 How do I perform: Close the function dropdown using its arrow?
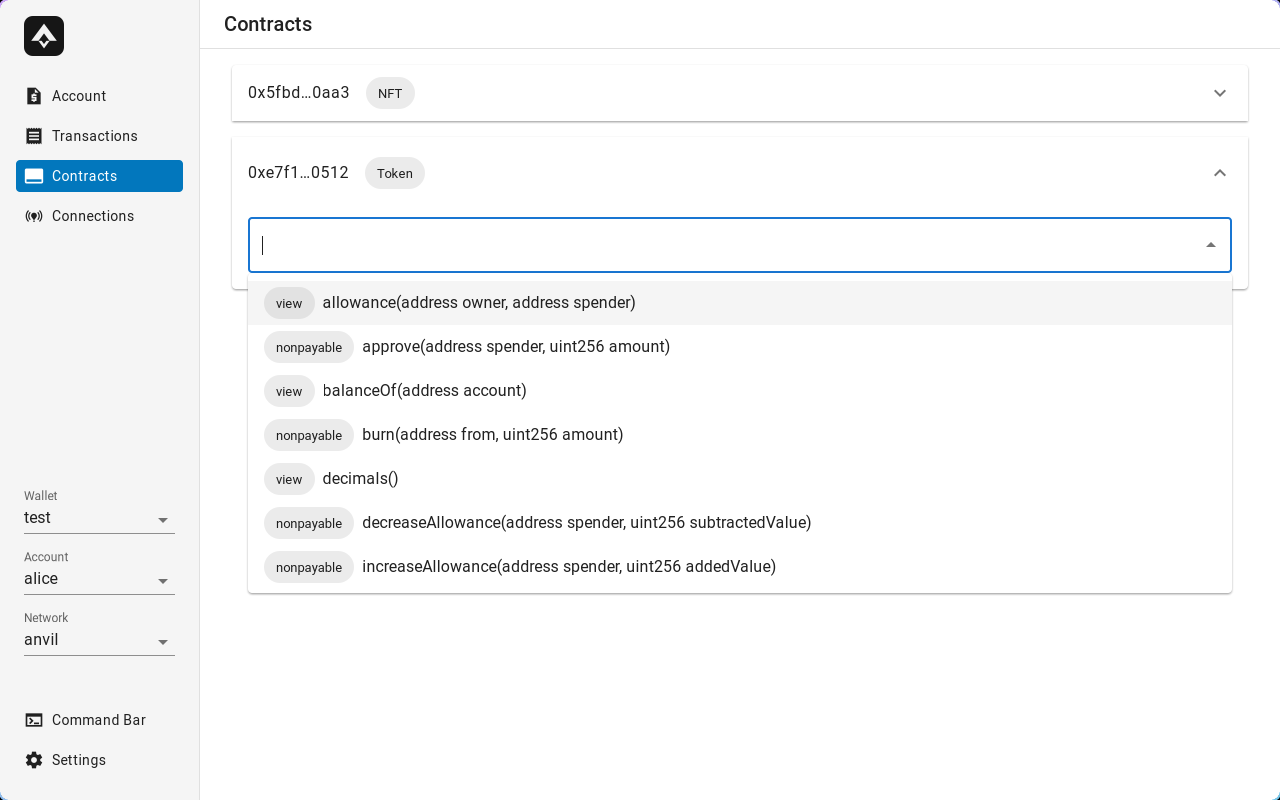pyautogui.click(x=1210, y=245)
